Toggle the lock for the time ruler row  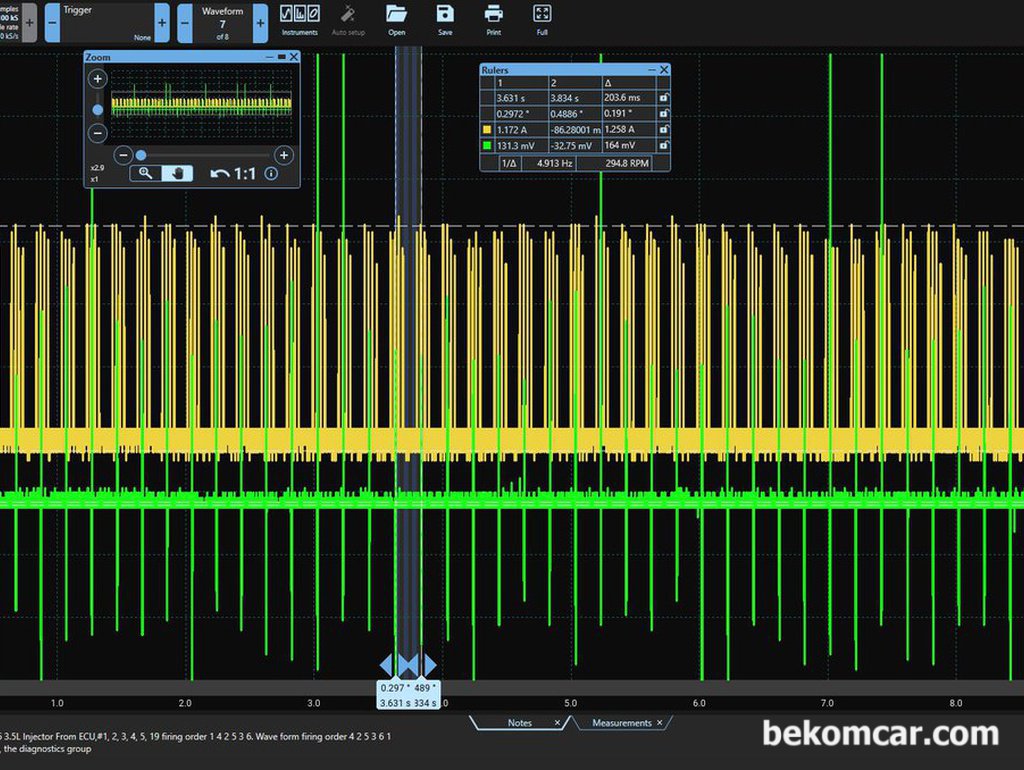tap(664, 98)
